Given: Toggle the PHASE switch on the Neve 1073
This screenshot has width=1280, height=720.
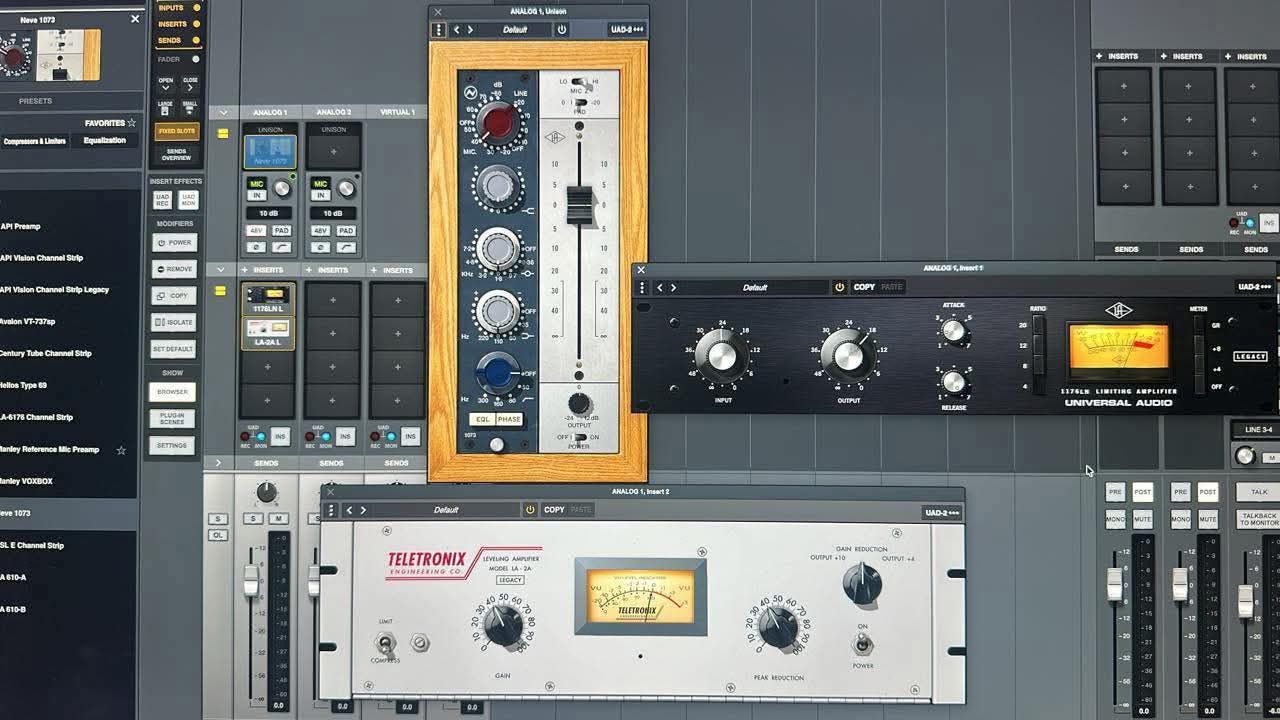Looking at the screenshot, I should [509, 419].
